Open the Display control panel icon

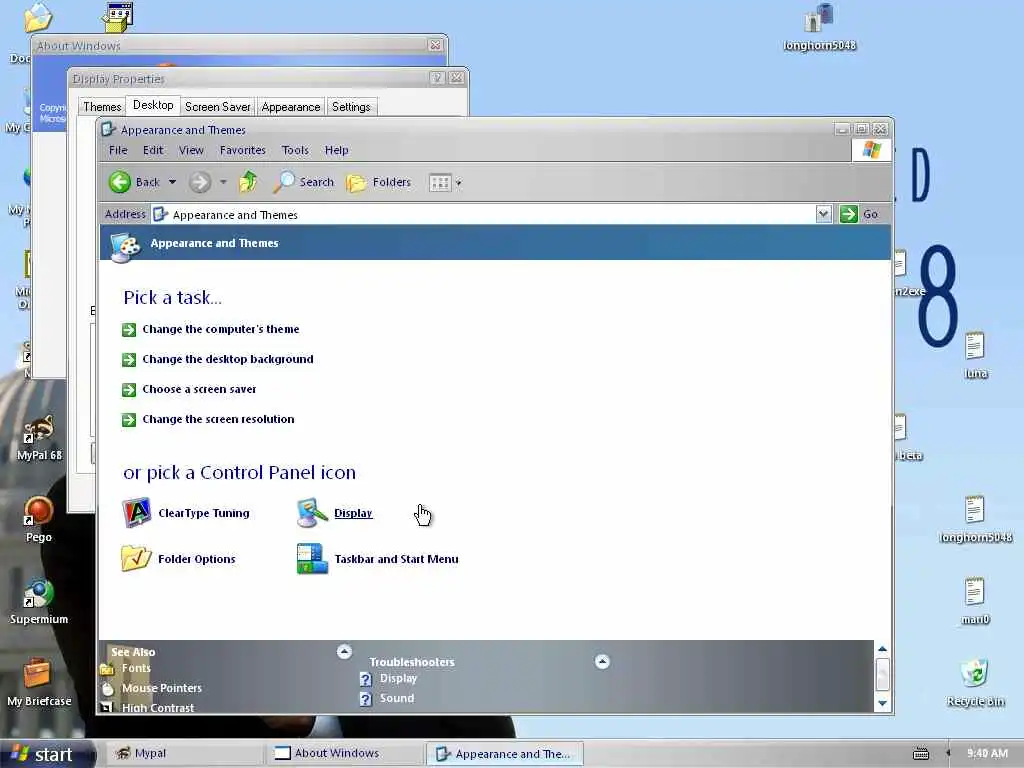click(x=312, y=513)
